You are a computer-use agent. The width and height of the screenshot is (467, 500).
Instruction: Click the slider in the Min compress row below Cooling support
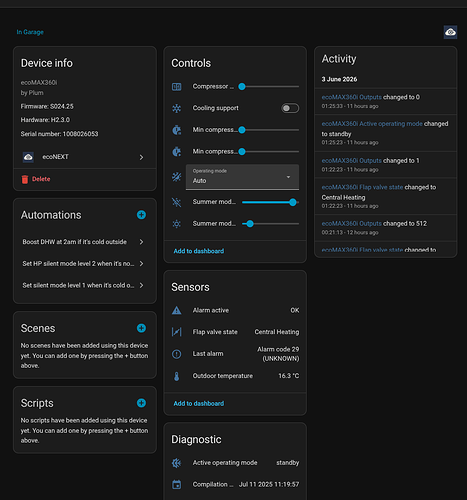269,130
